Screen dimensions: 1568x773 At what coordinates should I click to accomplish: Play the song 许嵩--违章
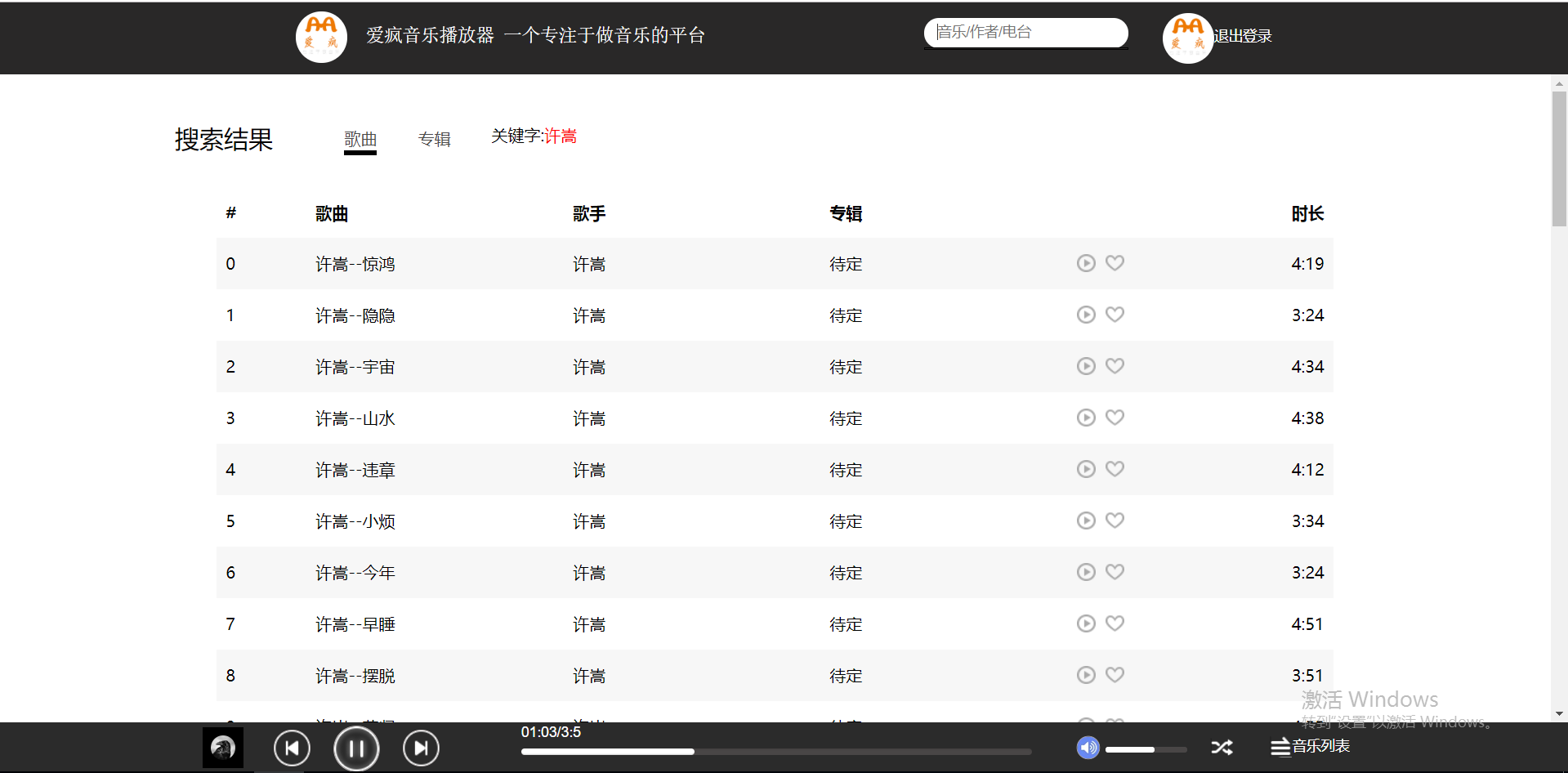(x=1086, y=469)
